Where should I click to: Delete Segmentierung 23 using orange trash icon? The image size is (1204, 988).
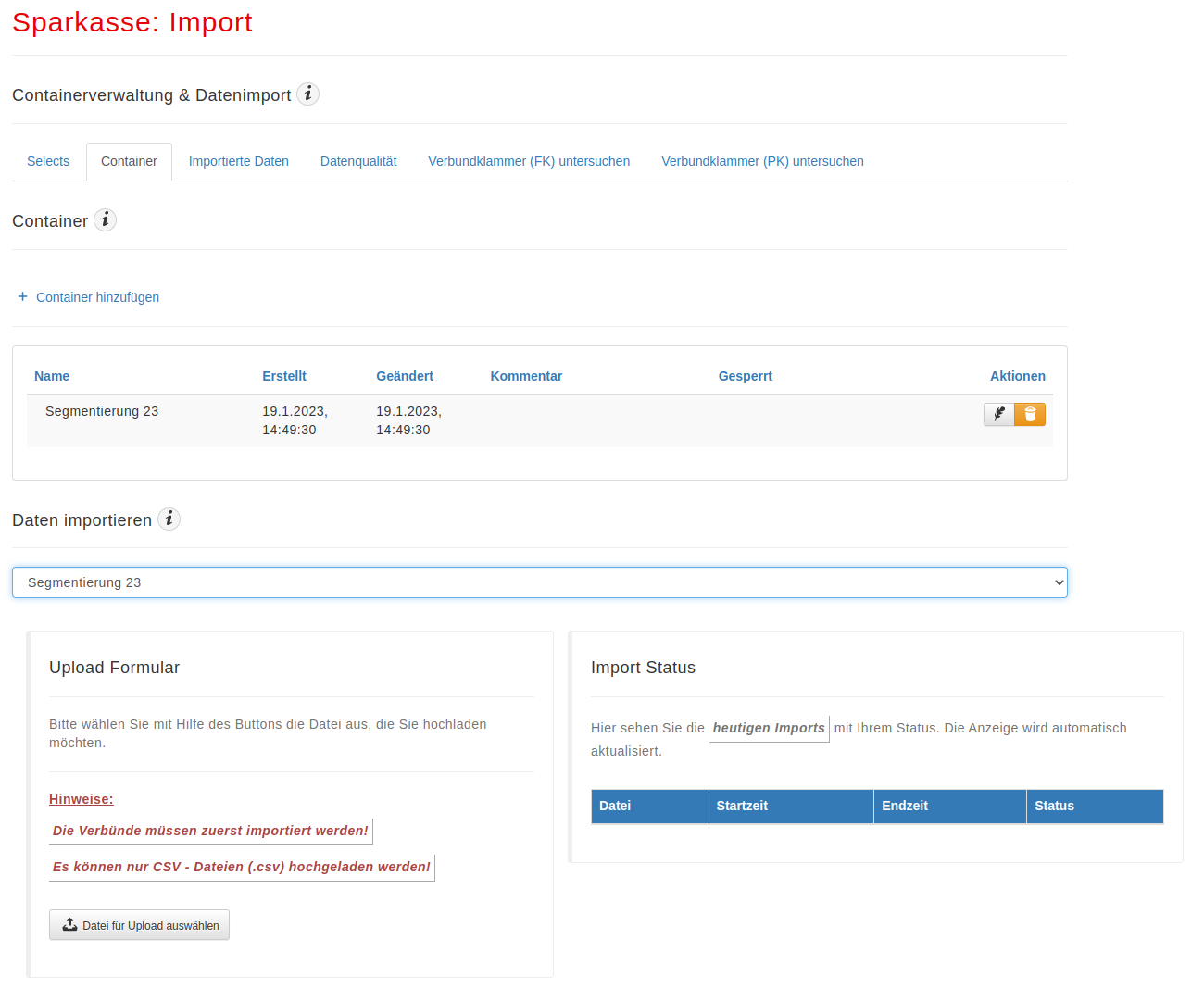tap(1030, 414)
